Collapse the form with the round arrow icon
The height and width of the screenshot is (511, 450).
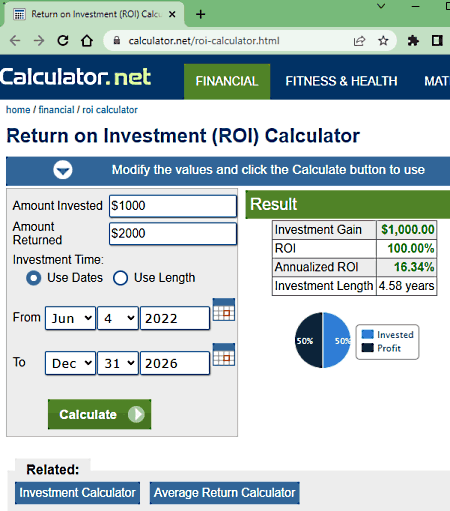coord(63,170)
